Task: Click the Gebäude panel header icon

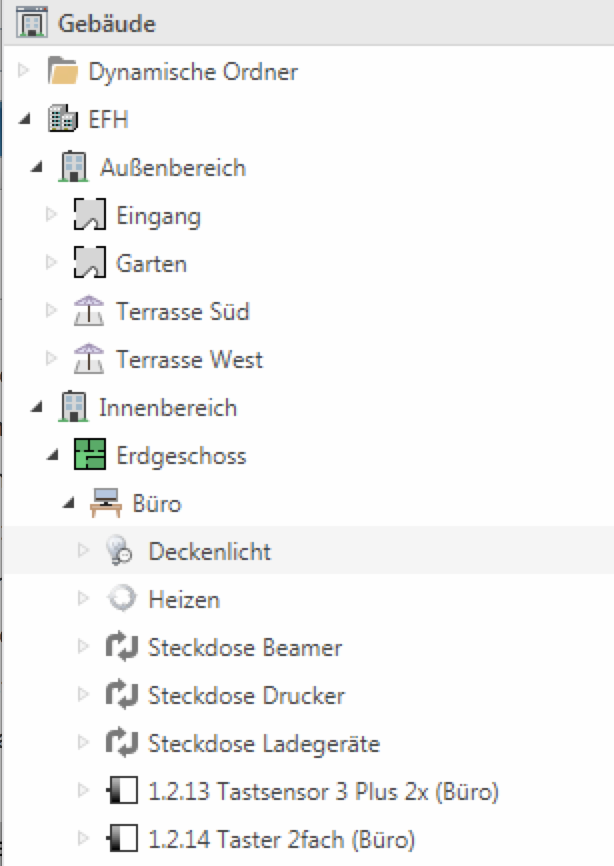Action: pos(27,22)
